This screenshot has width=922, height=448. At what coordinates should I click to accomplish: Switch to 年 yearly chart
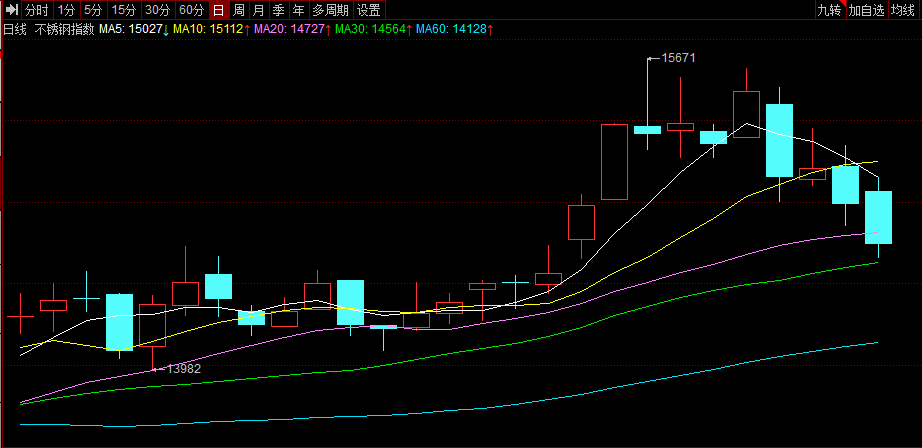pos(299,9)
